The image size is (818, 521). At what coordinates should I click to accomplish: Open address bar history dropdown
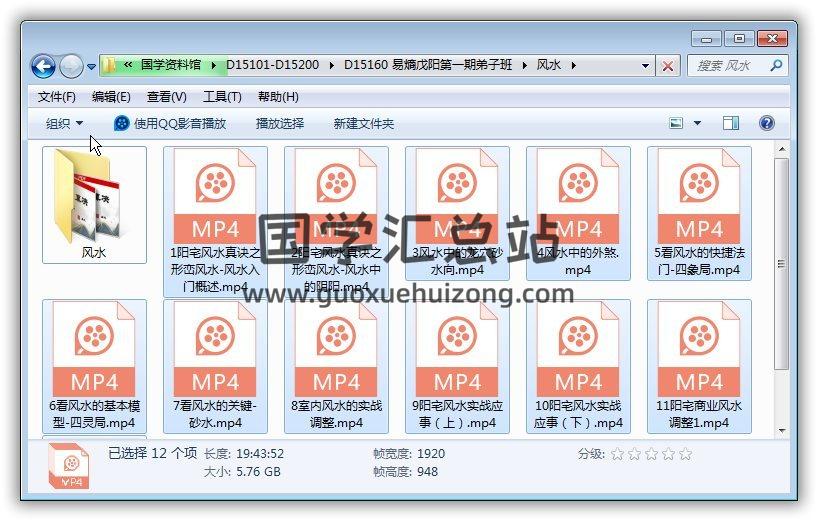click(645, 66)
